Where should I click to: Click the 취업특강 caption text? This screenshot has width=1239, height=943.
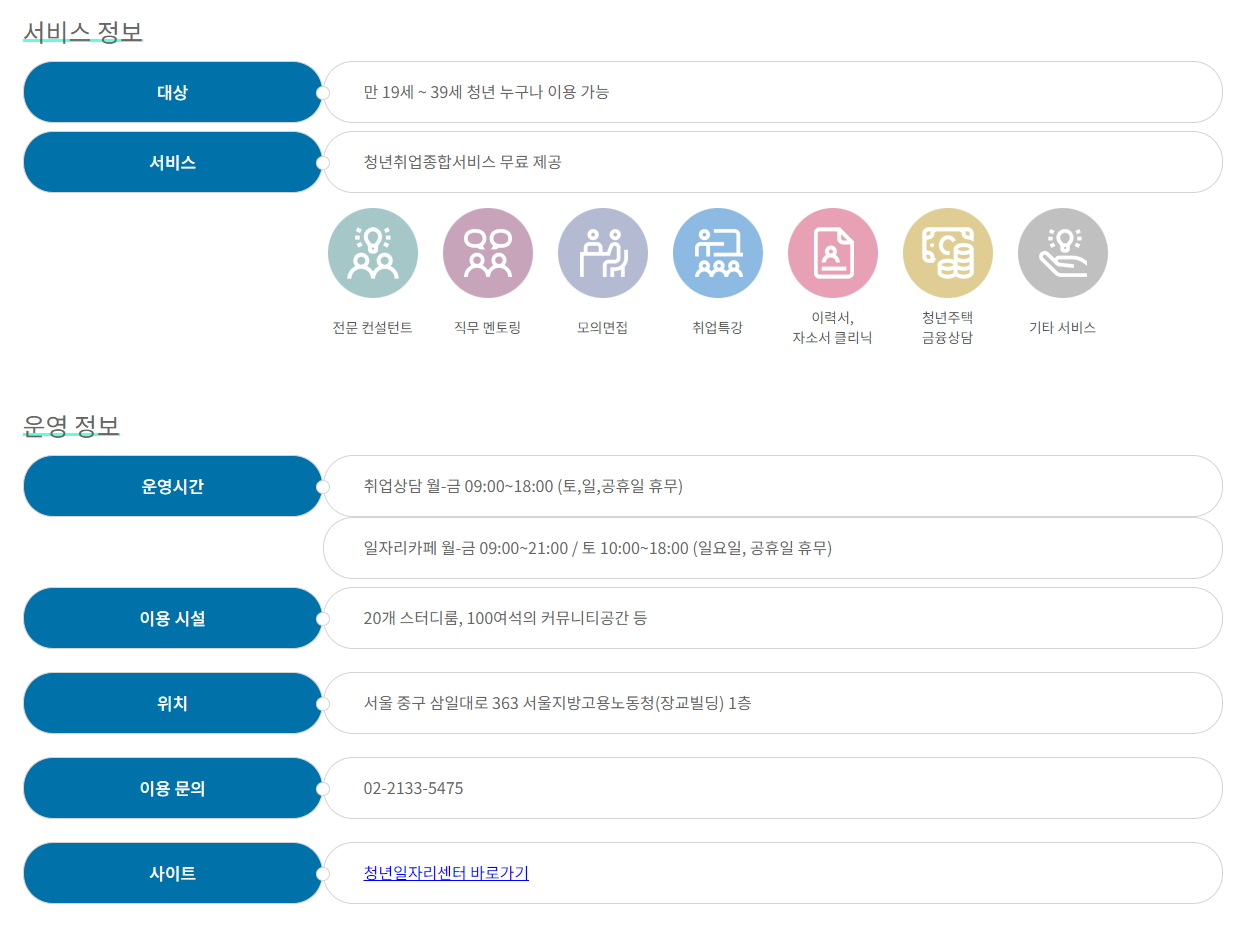pos(717,327)
